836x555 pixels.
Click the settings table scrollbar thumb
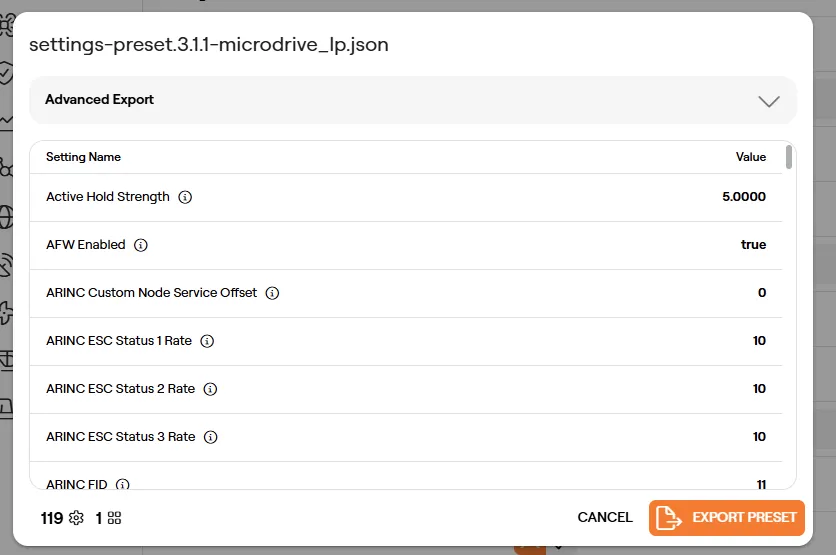789,157
